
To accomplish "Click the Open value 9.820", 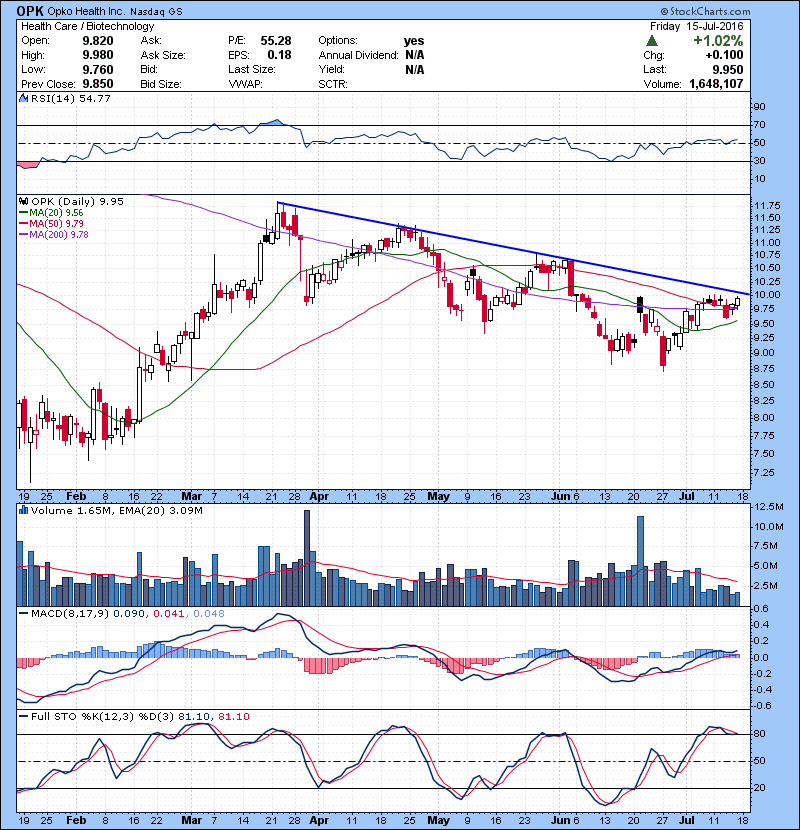I will (98, 41).
